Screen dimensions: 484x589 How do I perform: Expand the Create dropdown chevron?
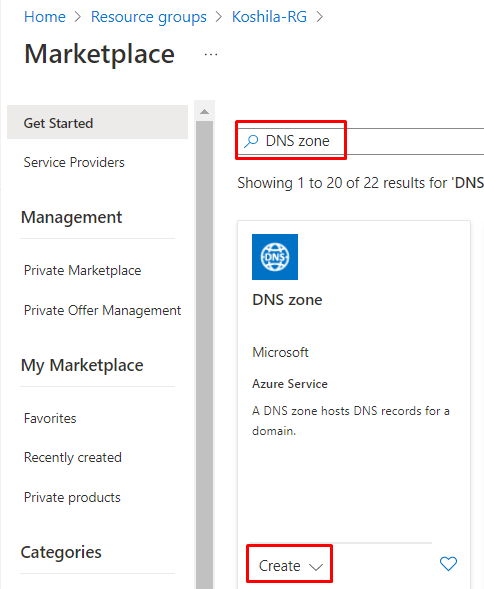coord(316,566)
